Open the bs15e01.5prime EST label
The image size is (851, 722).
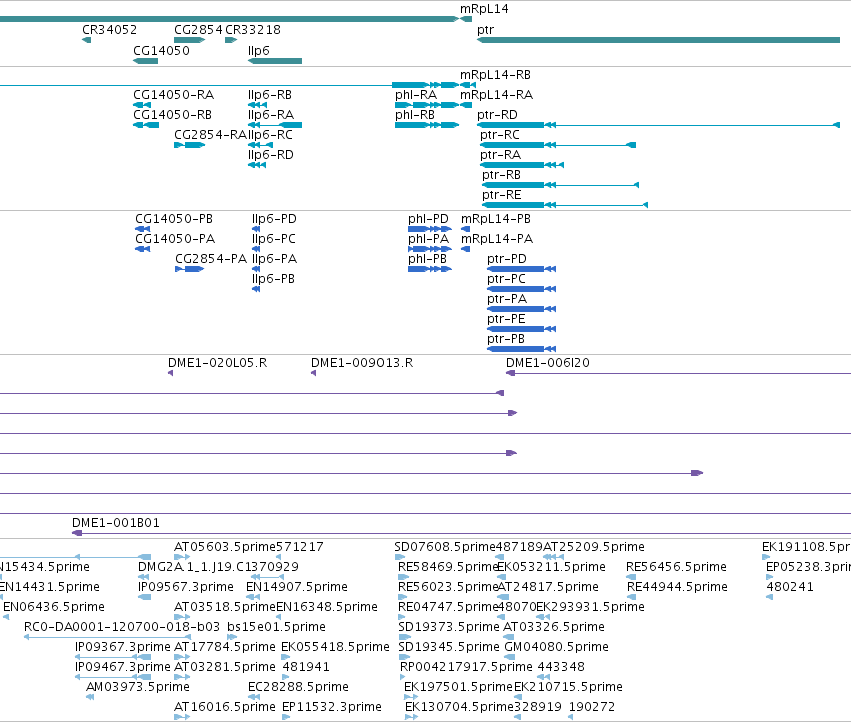(x=276, y=628)
